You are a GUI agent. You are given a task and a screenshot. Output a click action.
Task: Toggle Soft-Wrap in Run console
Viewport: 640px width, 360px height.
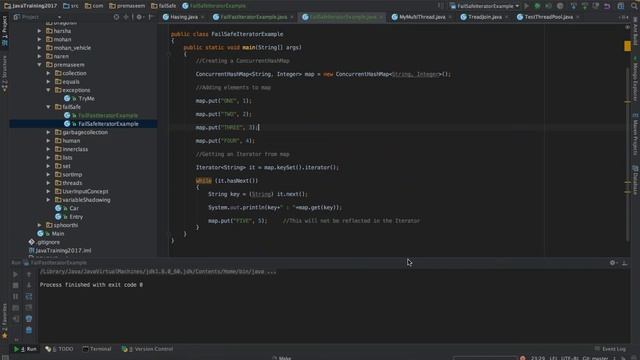(29, 296)
